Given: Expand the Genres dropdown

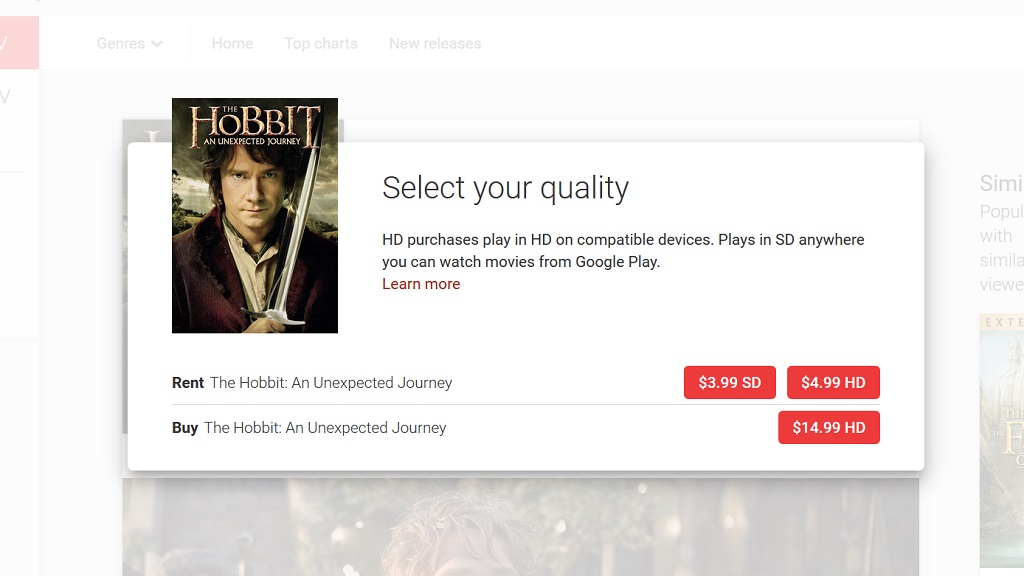Looking at the screenshot, I should tap(129, 44).
